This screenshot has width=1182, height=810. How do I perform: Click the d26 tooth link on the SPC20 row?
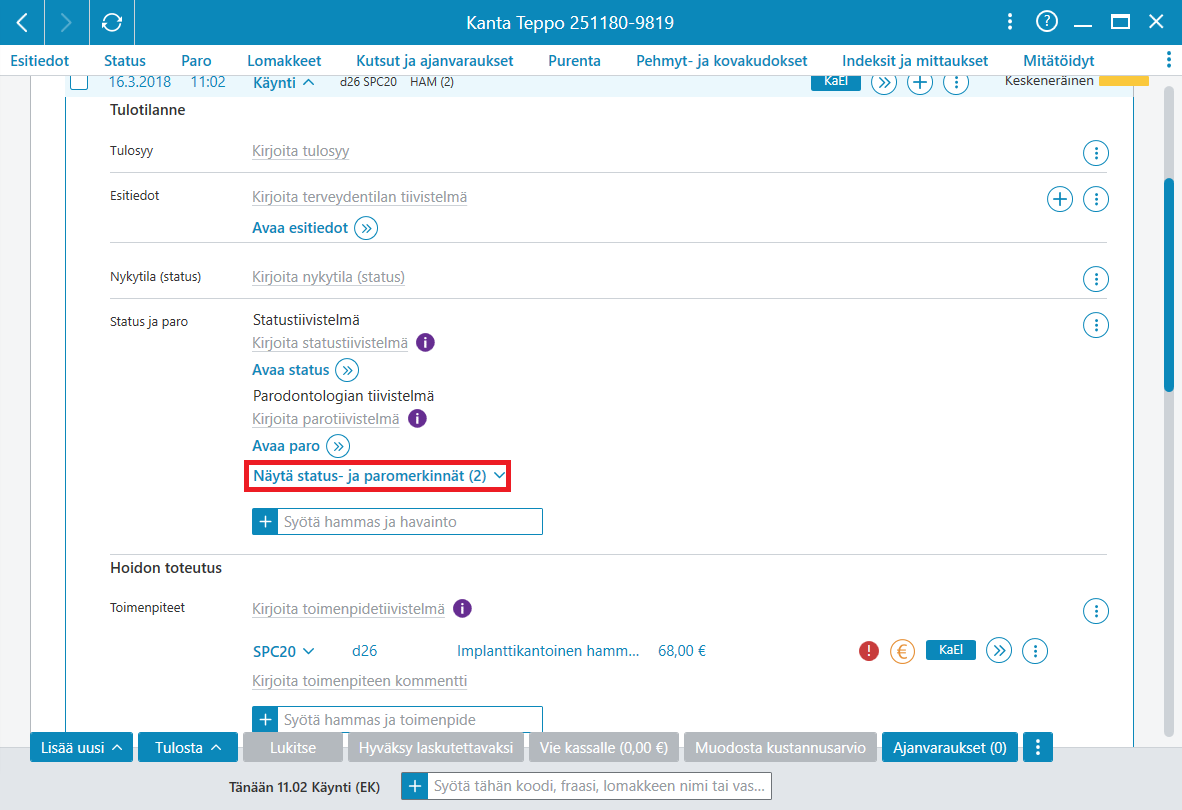click(x=364, y=651)
